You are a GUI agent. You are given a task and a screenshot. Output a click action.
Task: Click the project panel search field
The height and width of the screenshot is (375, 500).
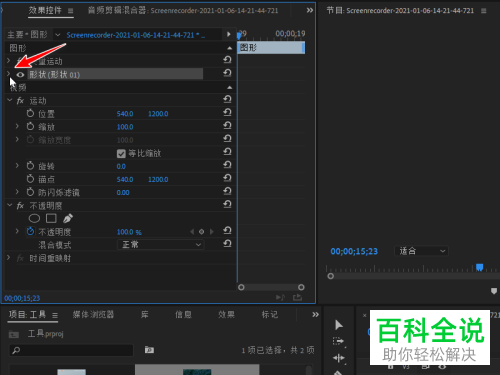tap(71, 350)
